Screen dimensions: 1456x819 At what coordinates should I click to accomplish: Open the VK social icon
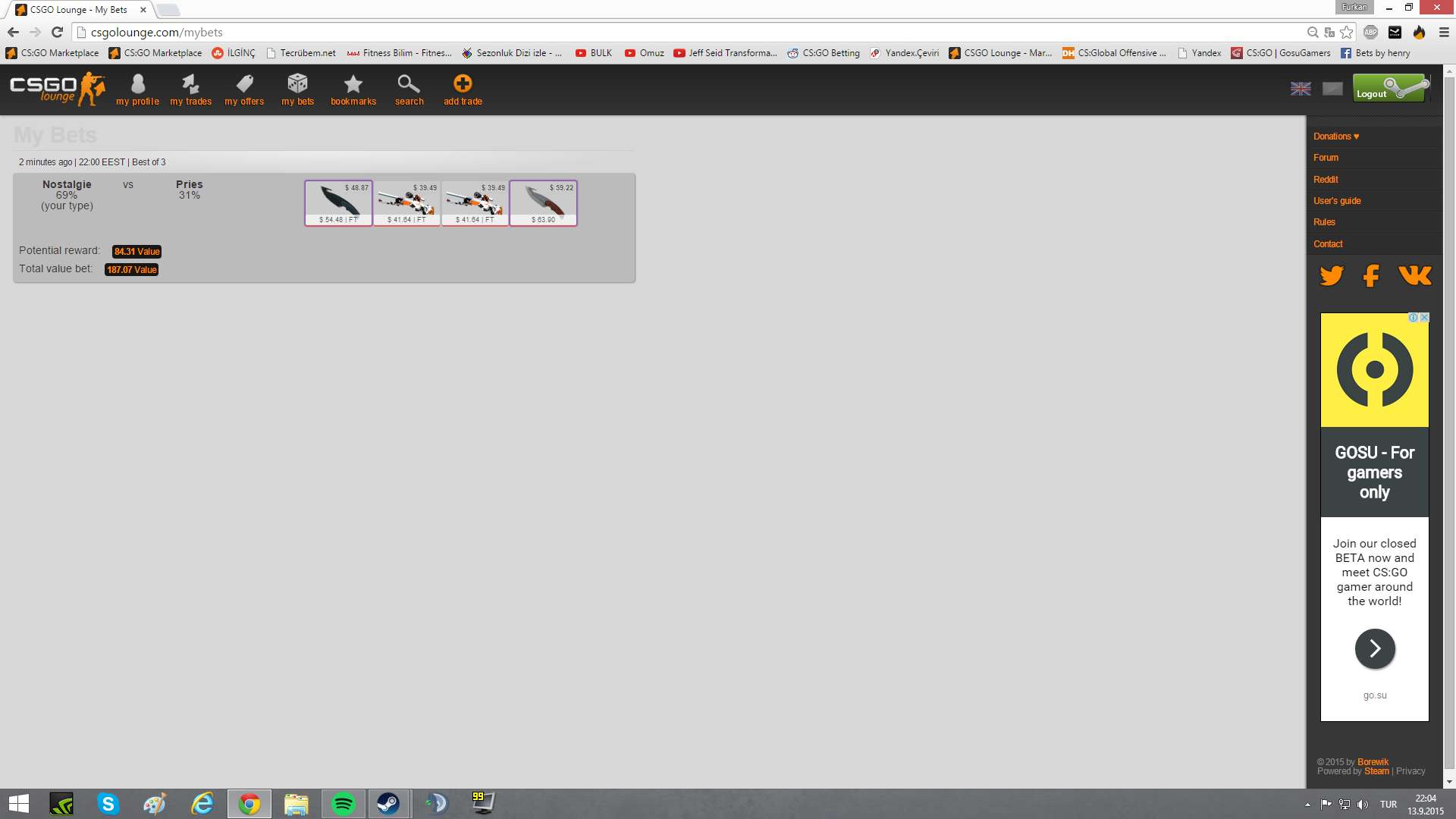(x=1415, y=275)
